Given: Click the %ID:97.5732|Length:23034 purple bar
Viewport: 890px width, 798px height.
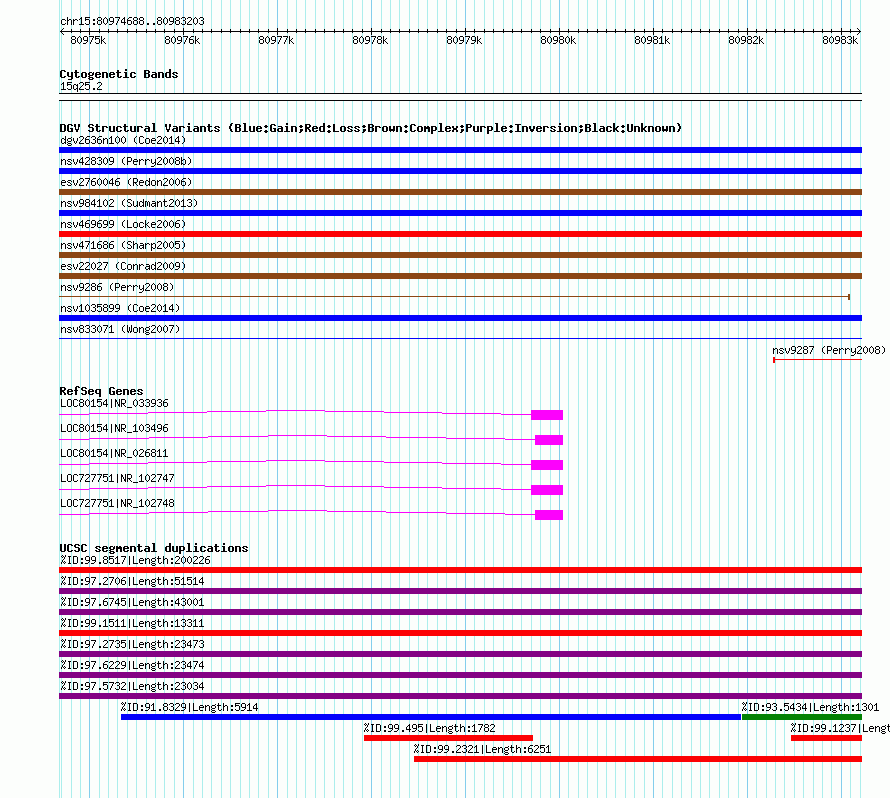Looking at the screenshot, I should tap(460, 696).
